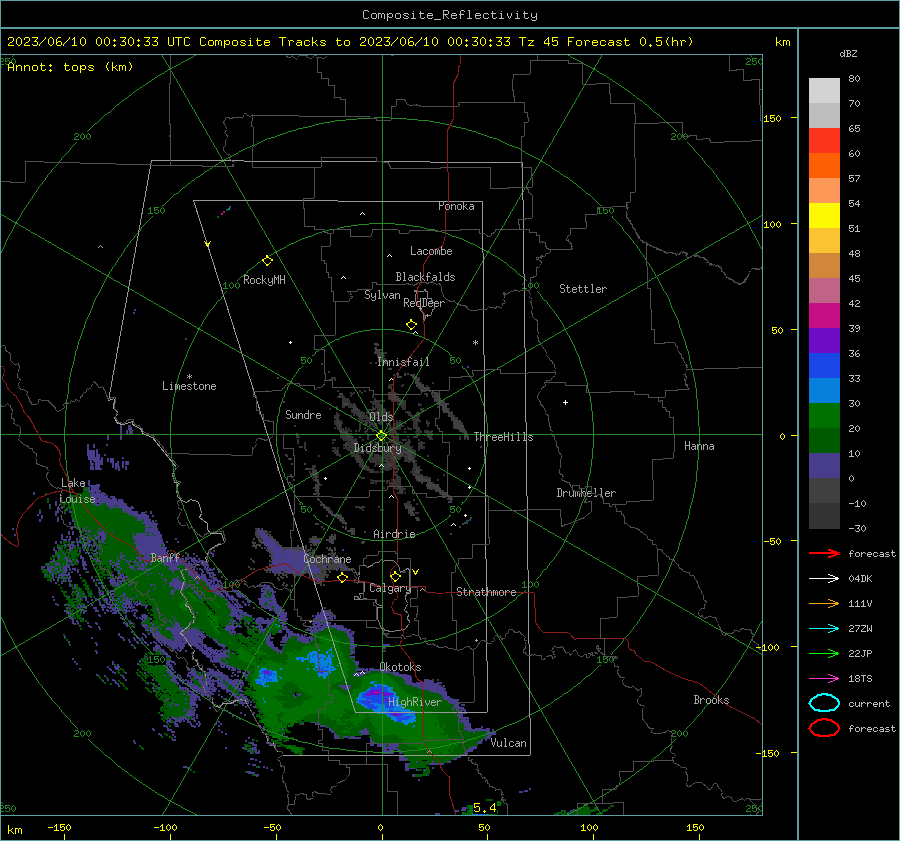
Task: Select the pink 42-45 dBZ swatch
Action: [824, 290]
